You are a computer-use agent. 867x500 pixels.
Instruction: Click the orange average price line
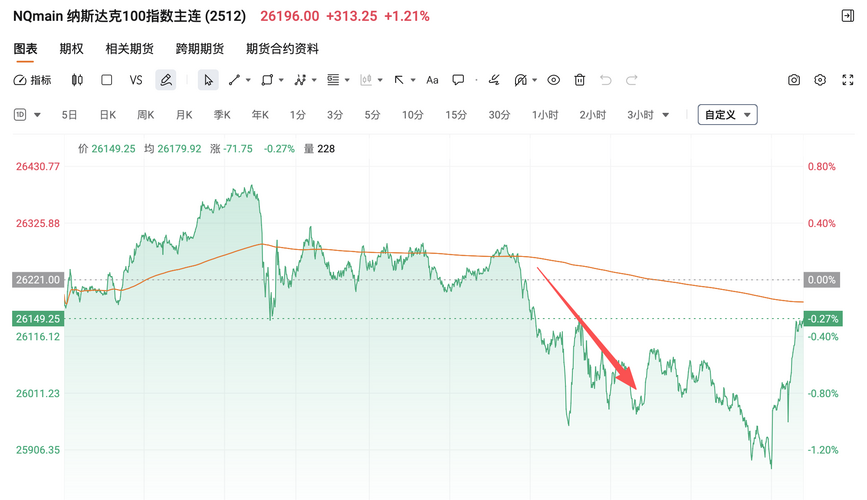click(600, 268)
